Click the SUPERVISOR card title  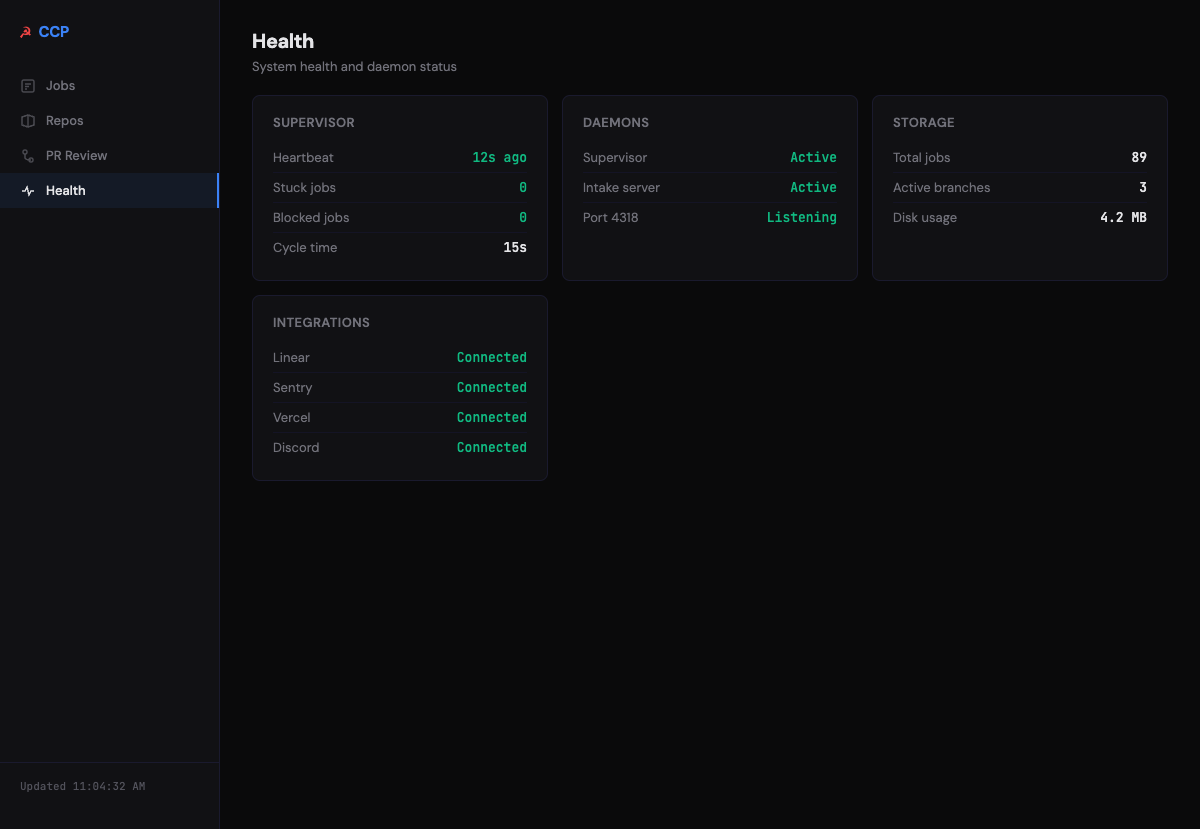[x=314, y=123]
